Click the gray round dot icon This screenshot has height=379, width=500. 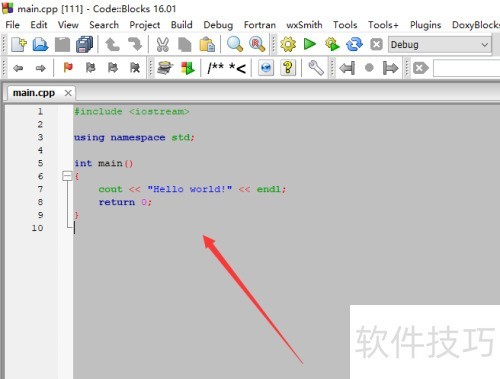click(x=369, y=68)
